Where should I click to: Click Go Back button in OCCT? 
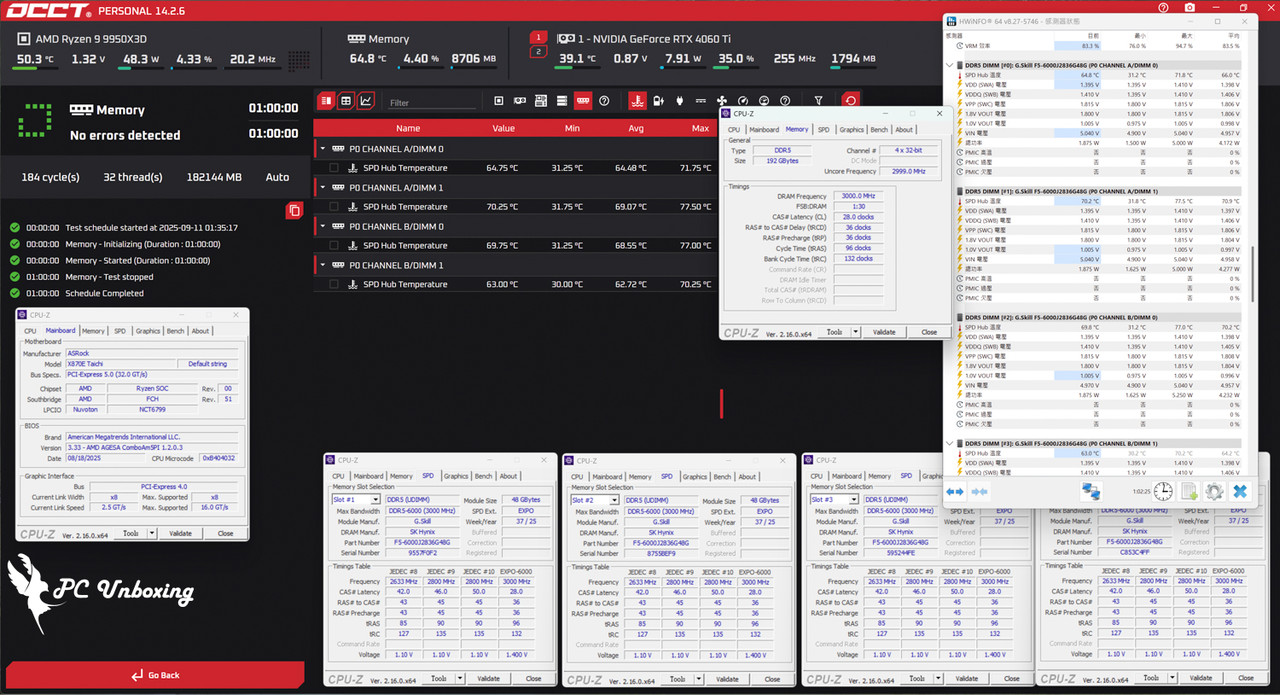[155, 675]
